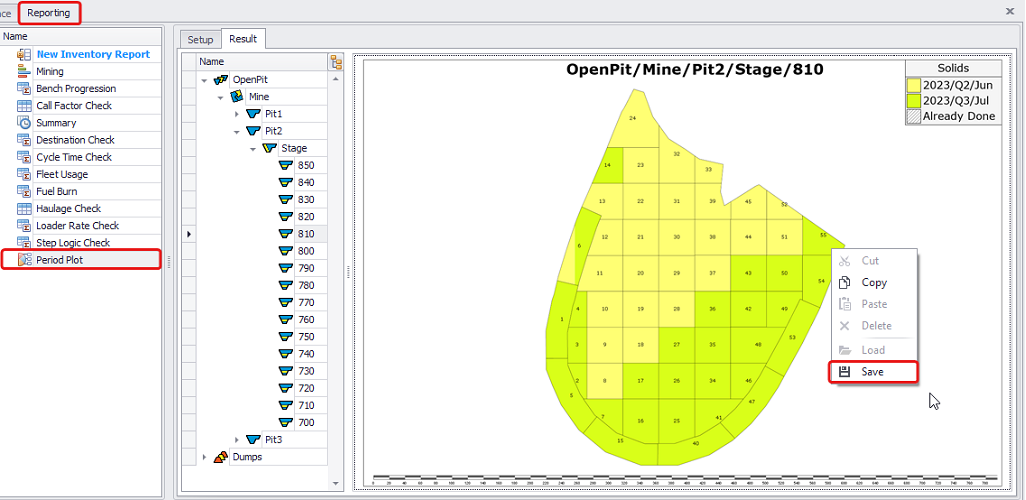The width and height of the screenshot is (1026, 500).
Task: Select the Bench Progression report icon
Action: [x=25, y=89]
